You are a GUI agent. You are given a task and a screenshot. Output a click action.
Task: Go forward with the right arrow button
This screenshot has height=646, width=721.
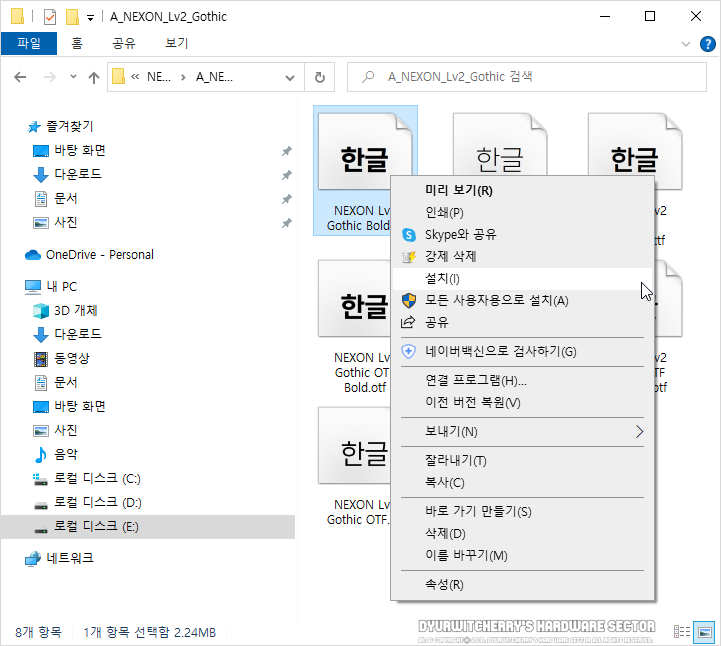click(49, 77)
